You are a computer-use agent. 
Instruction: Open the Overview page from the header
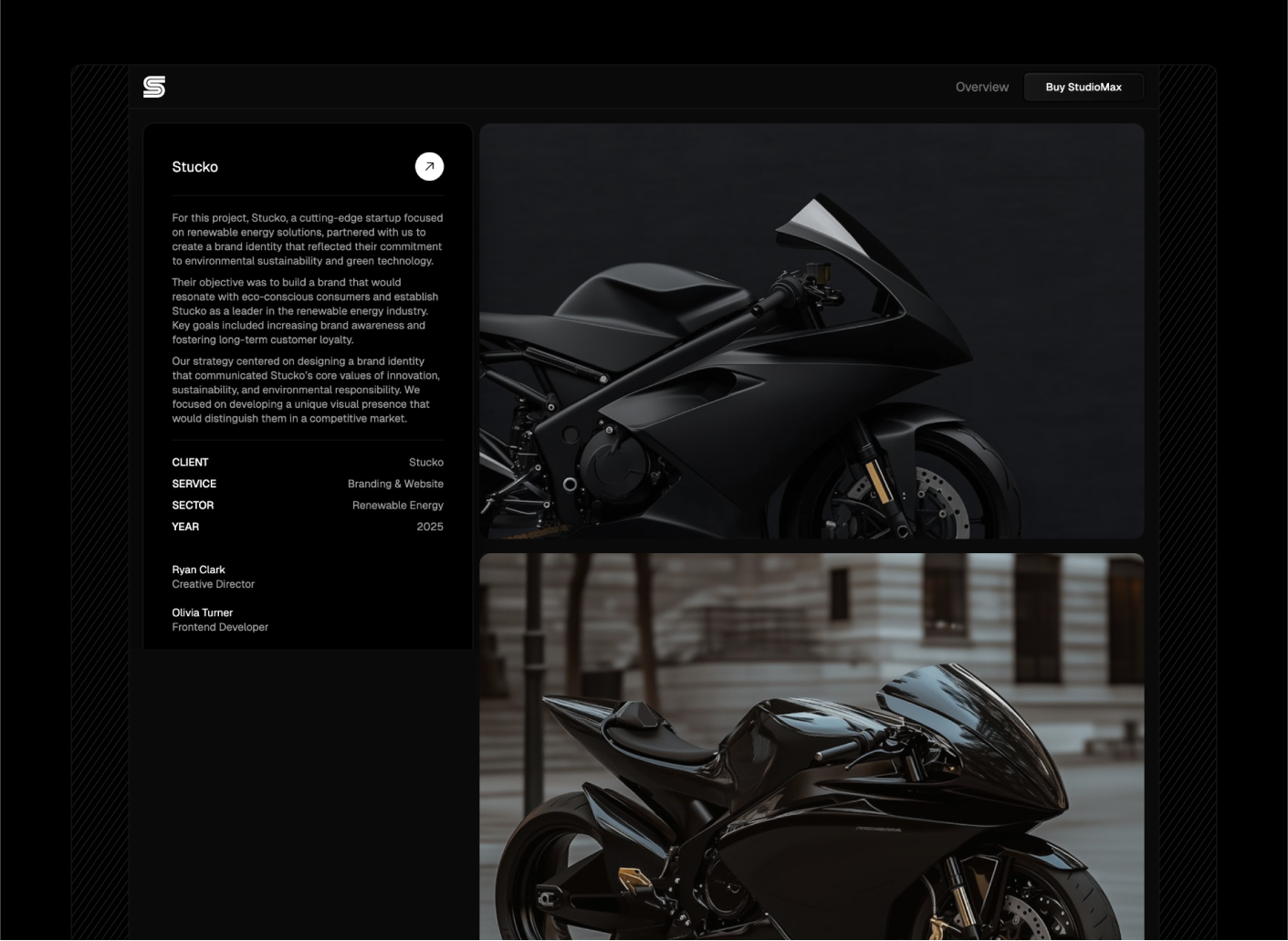[981, 87]
